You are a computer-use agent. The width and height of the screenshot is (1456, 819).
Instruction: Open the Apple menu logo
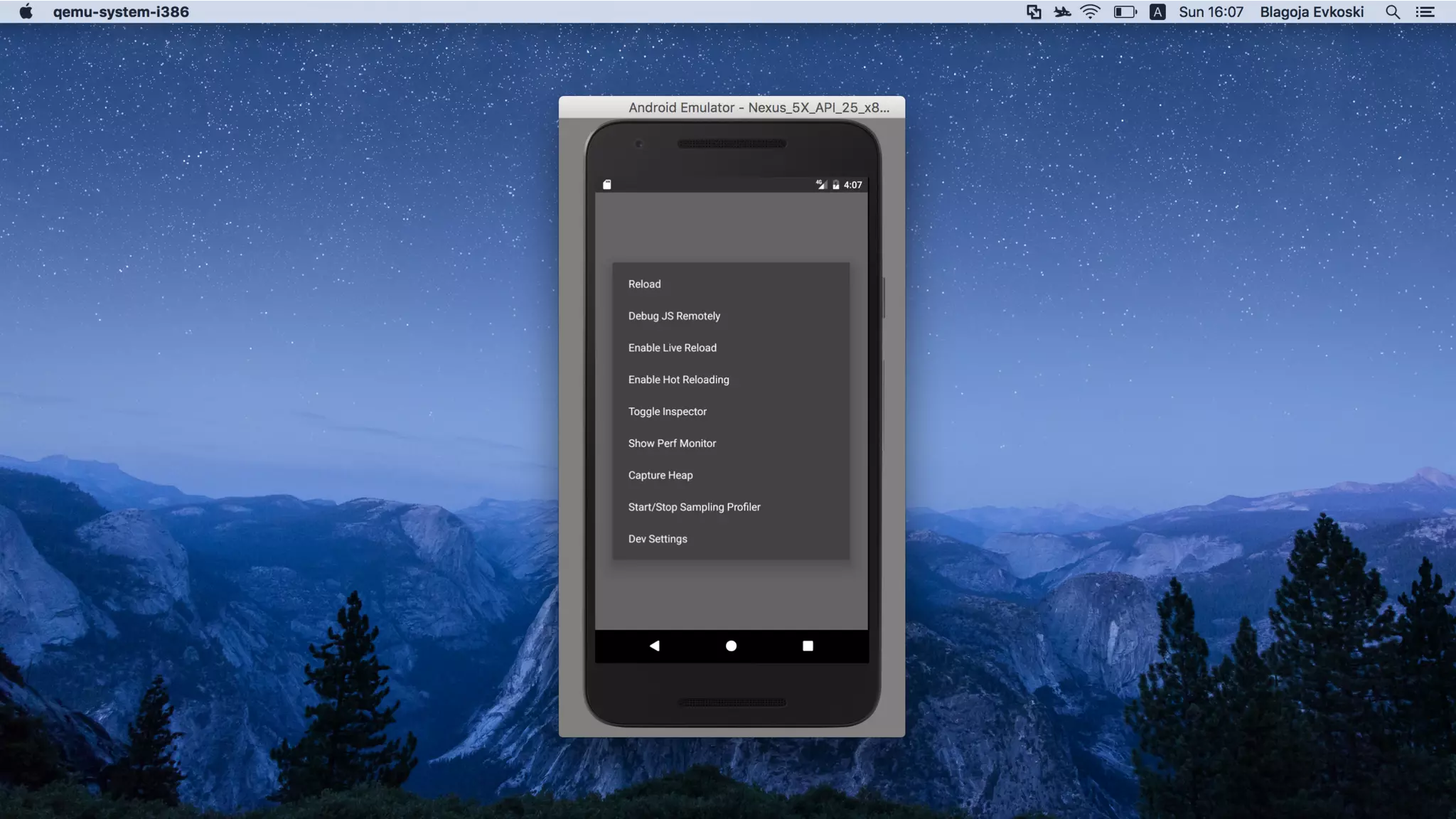(26, 11)
